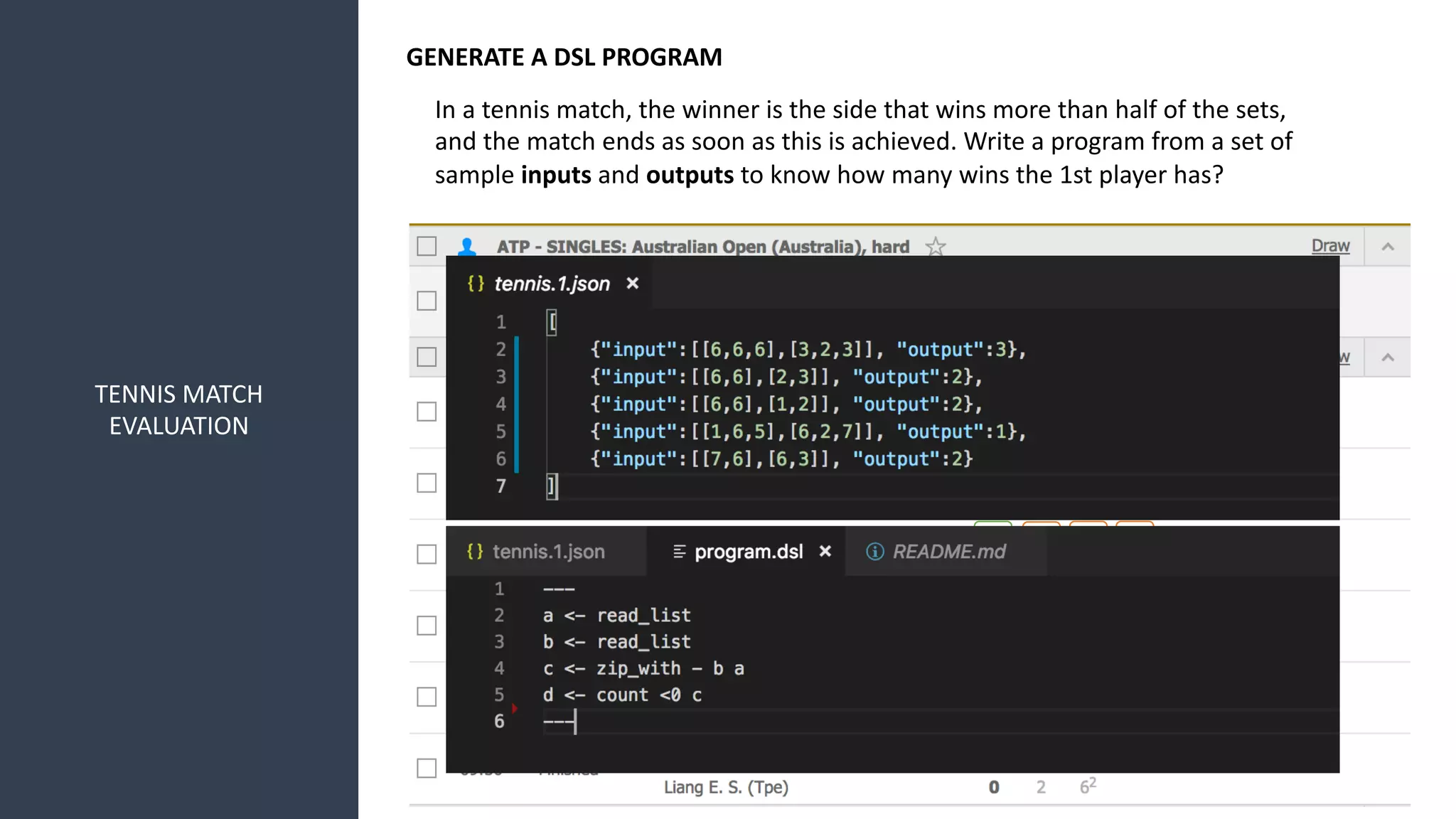
Task: Tick the checkbox beside JSON line 4
Action: [427, 412]
